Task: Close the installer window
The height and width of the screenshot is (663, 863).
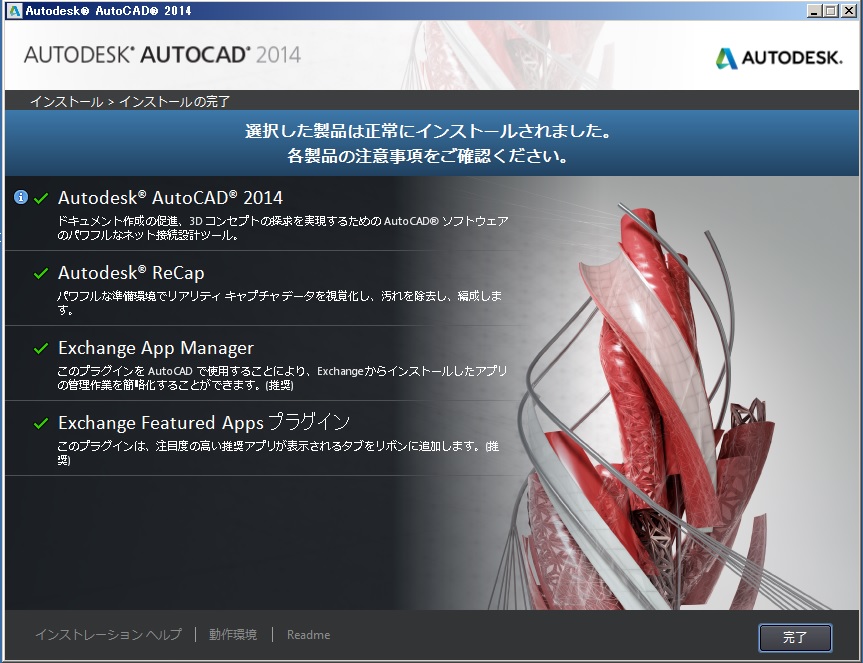Action: 849,10
